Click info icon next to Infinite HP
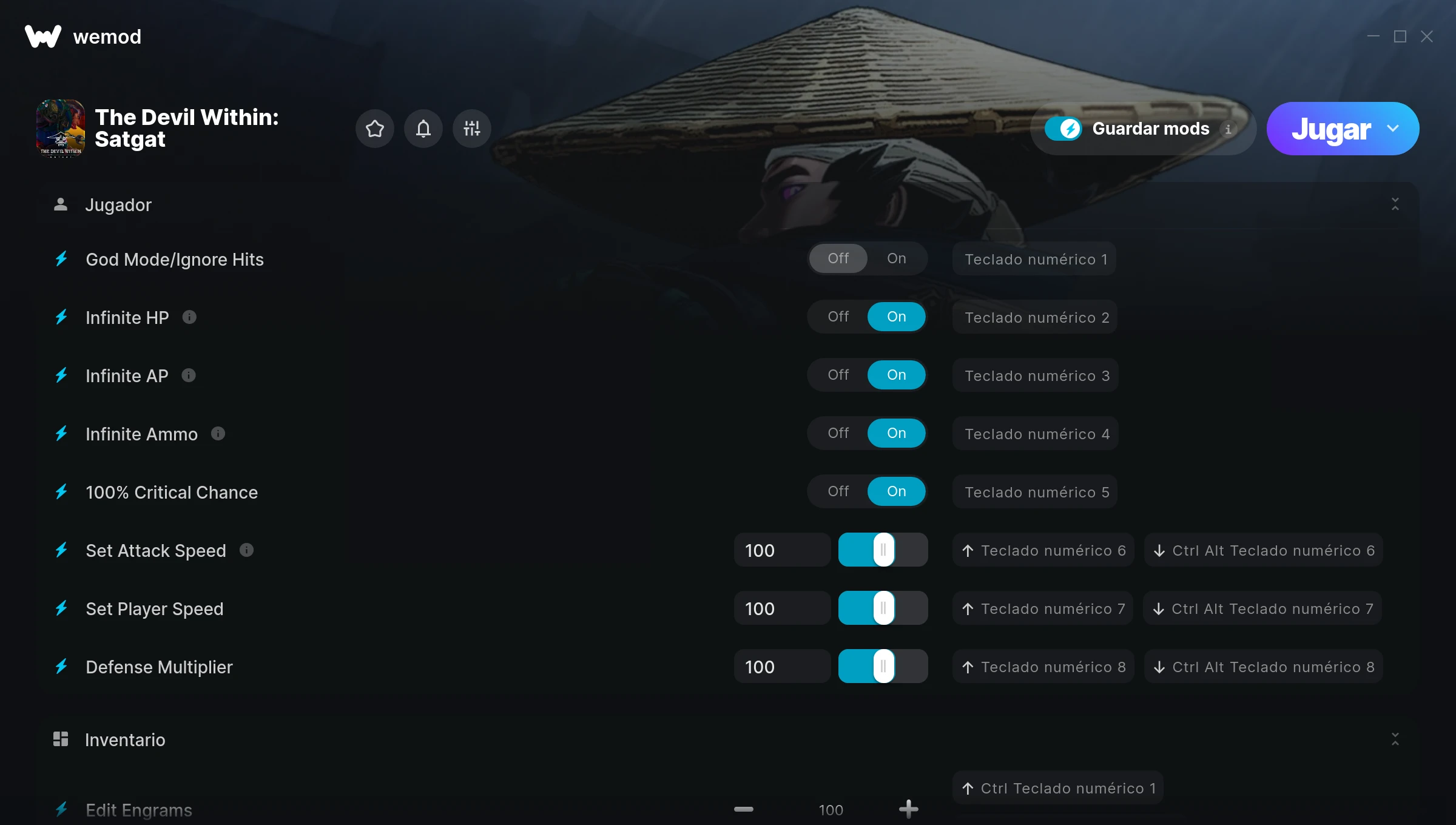This screenshot has height=825, width=1456. click(189, 317)
